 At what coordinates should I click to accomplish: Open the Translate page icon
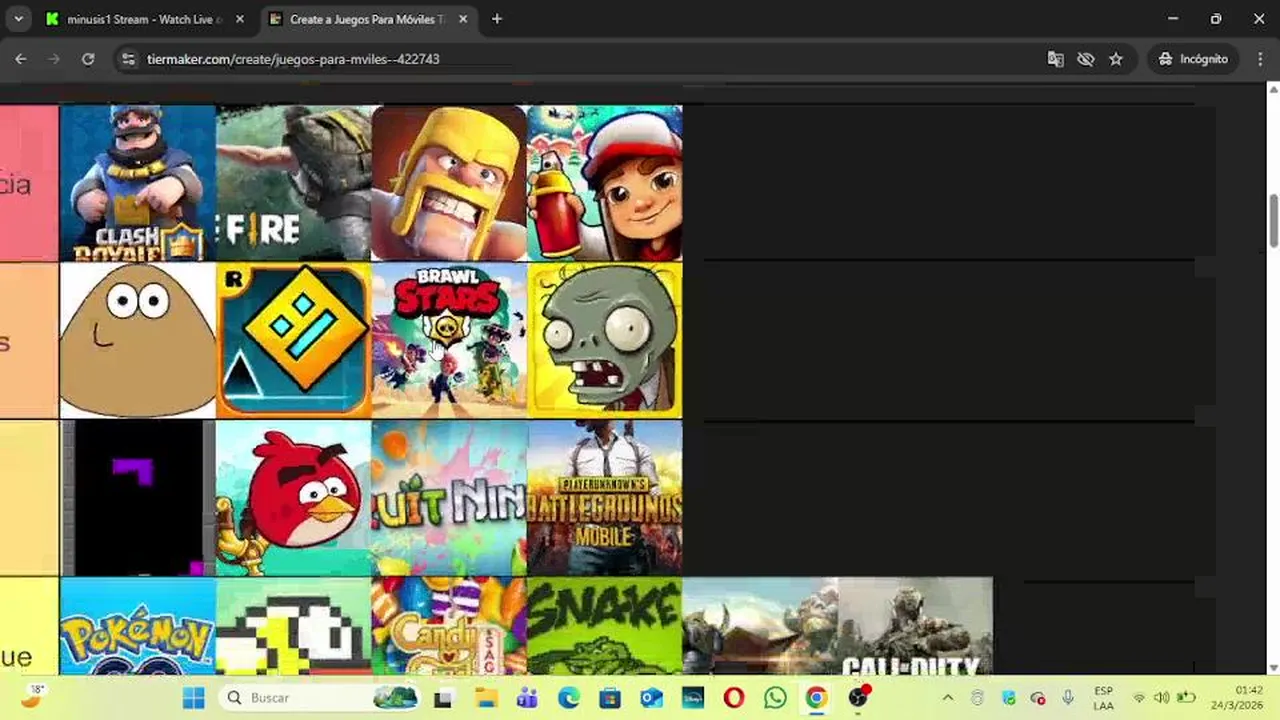pos(1055,59)
